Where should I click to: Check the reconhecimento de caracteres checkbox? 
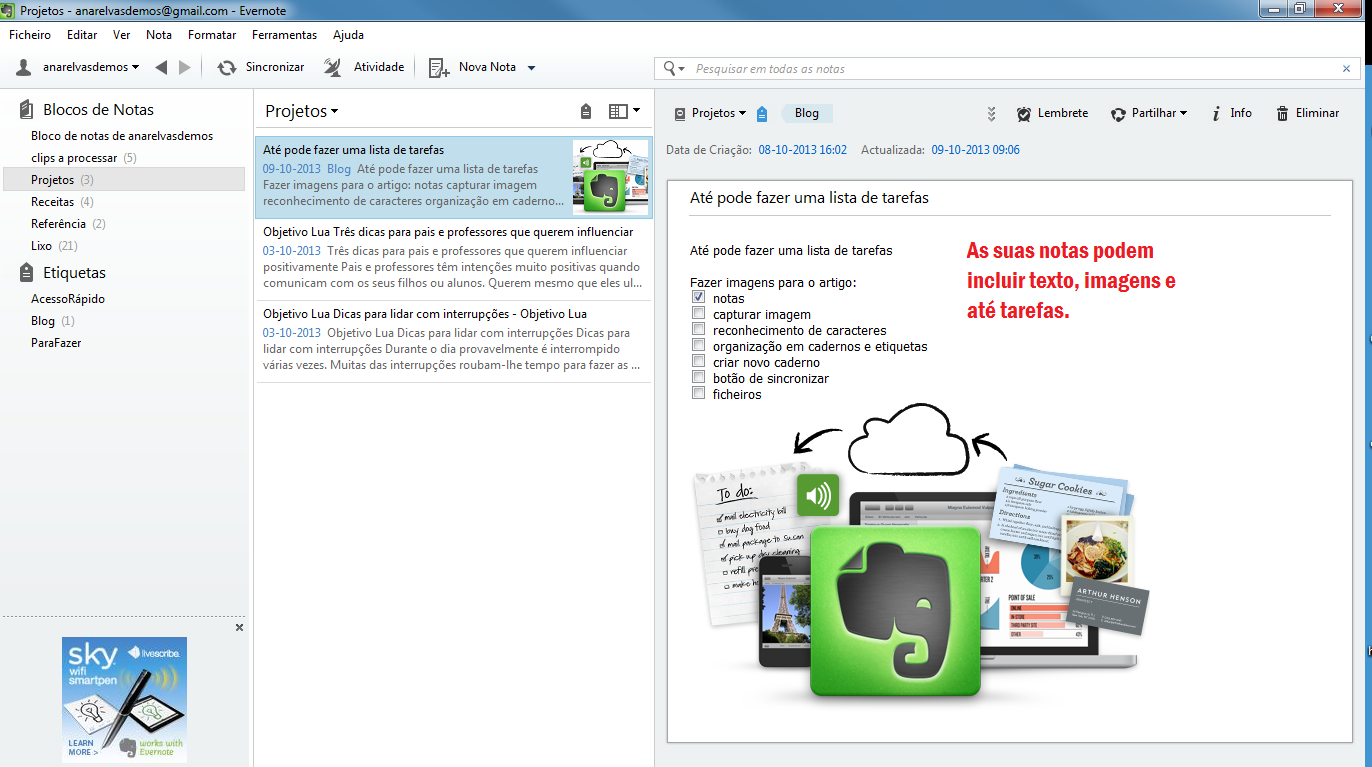[x=698, y=330]
